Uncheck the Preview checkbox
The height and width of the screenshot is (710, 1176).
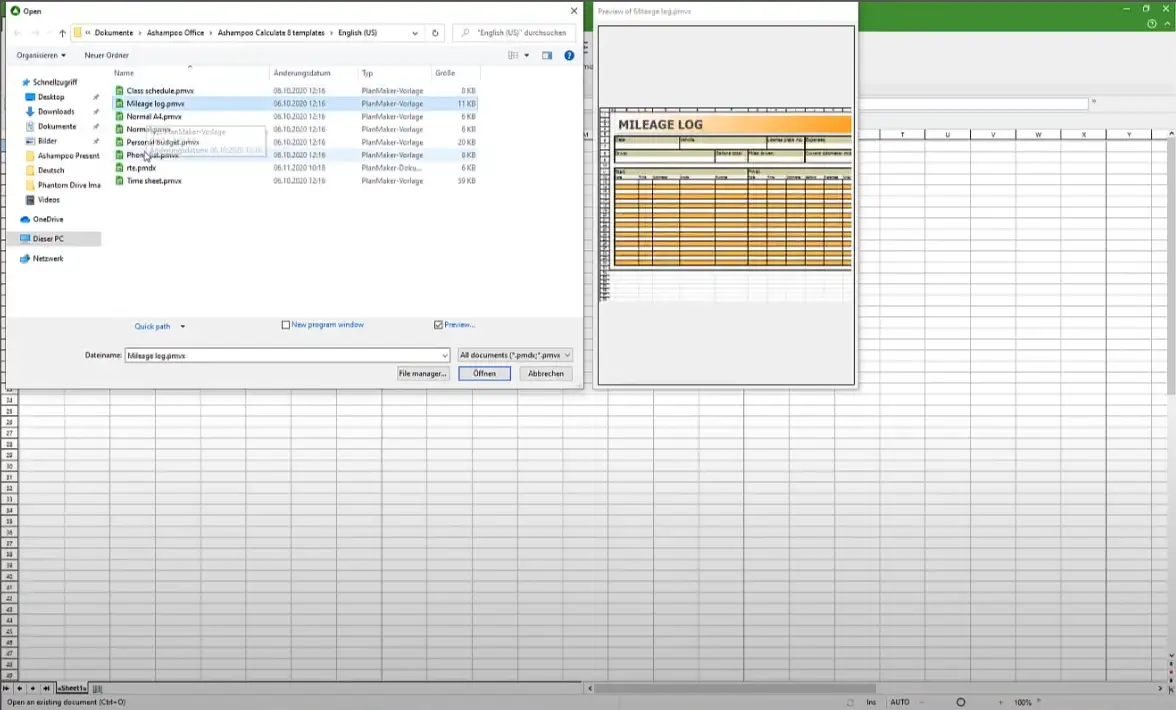point(439,325)
